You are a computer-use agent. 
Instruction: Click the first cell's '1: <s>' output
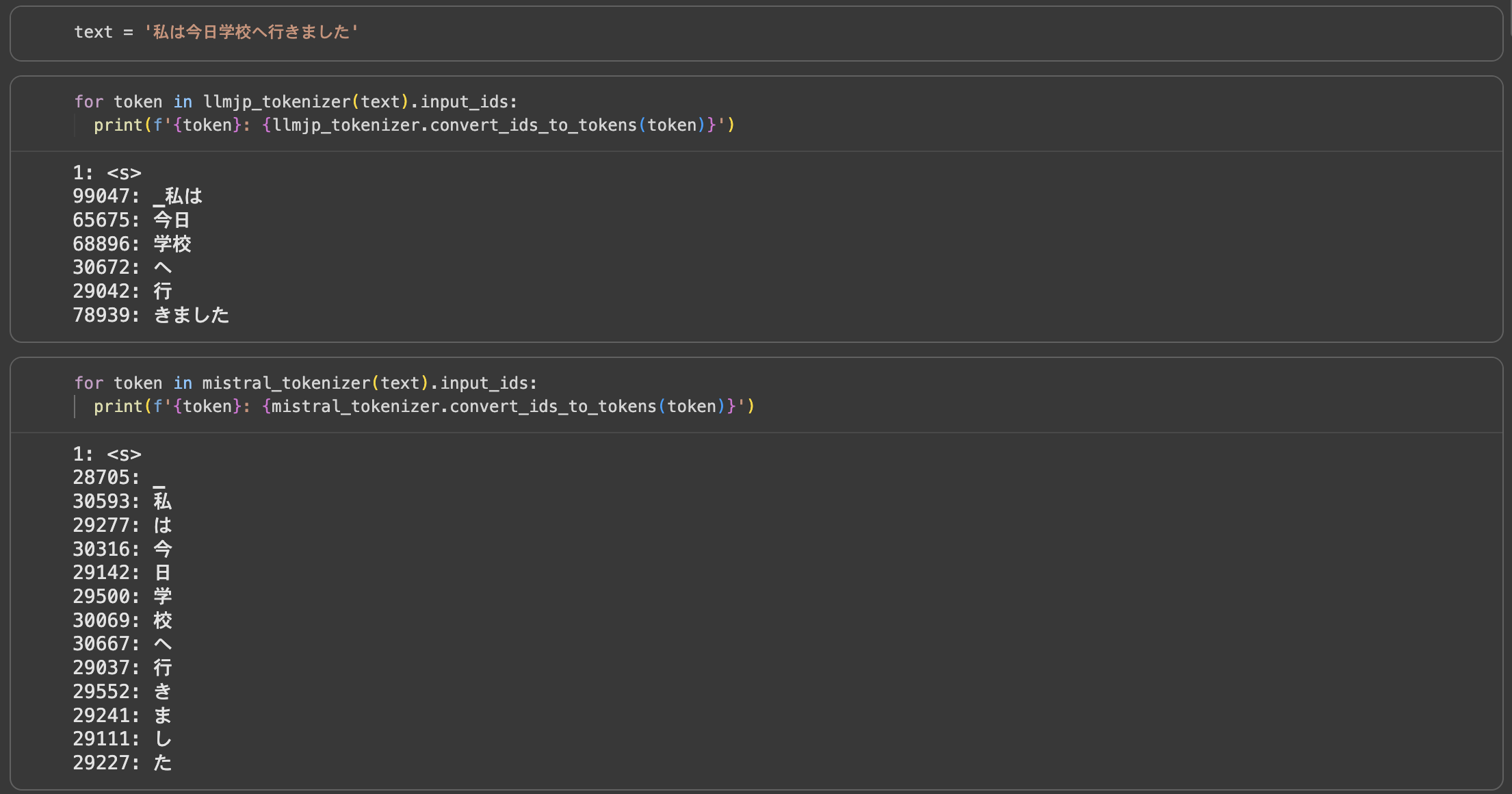coord(107,173)
